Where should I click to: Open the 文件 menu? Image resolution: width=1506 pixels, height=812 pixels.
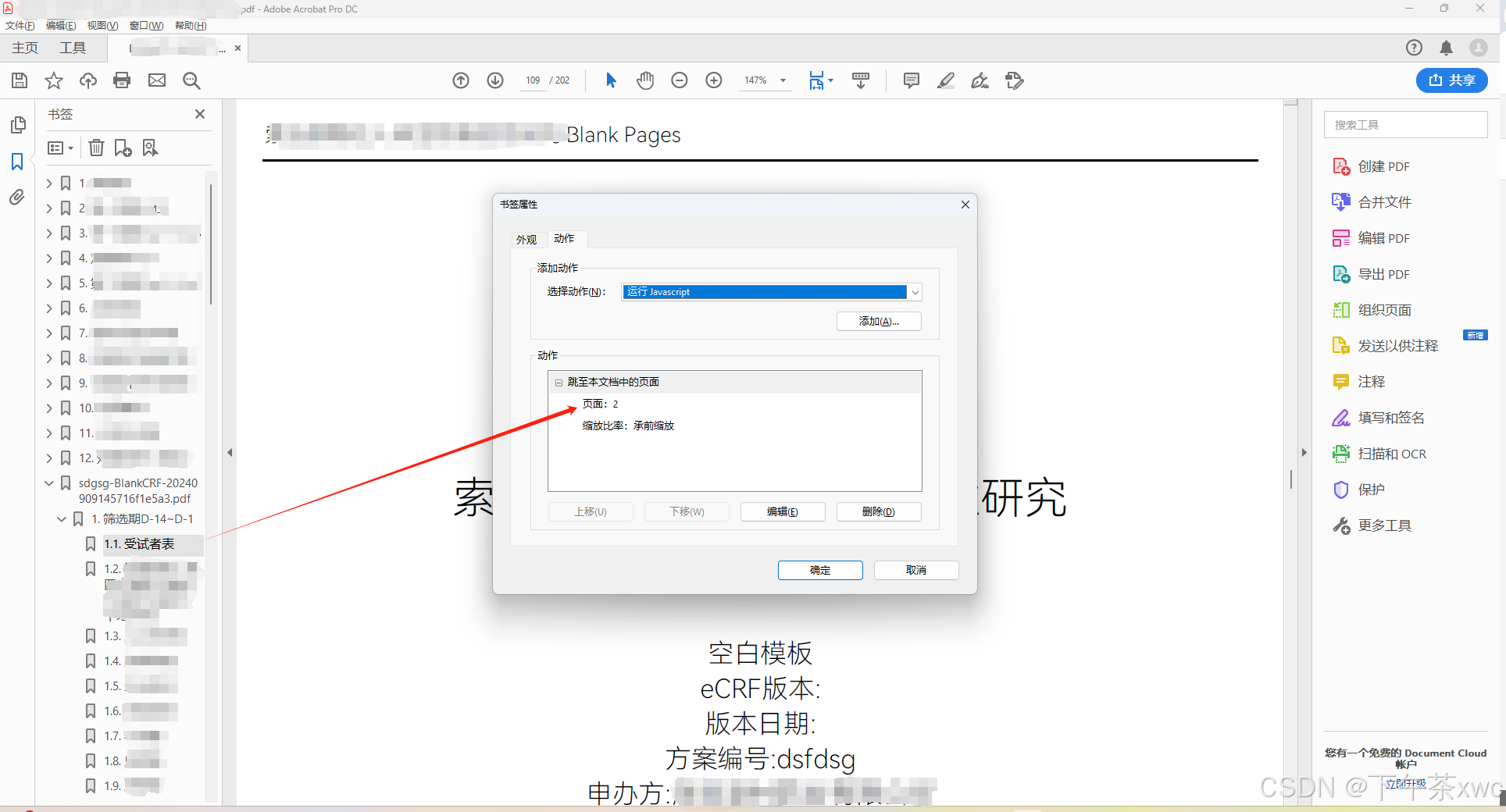click(x=20, y=25)
